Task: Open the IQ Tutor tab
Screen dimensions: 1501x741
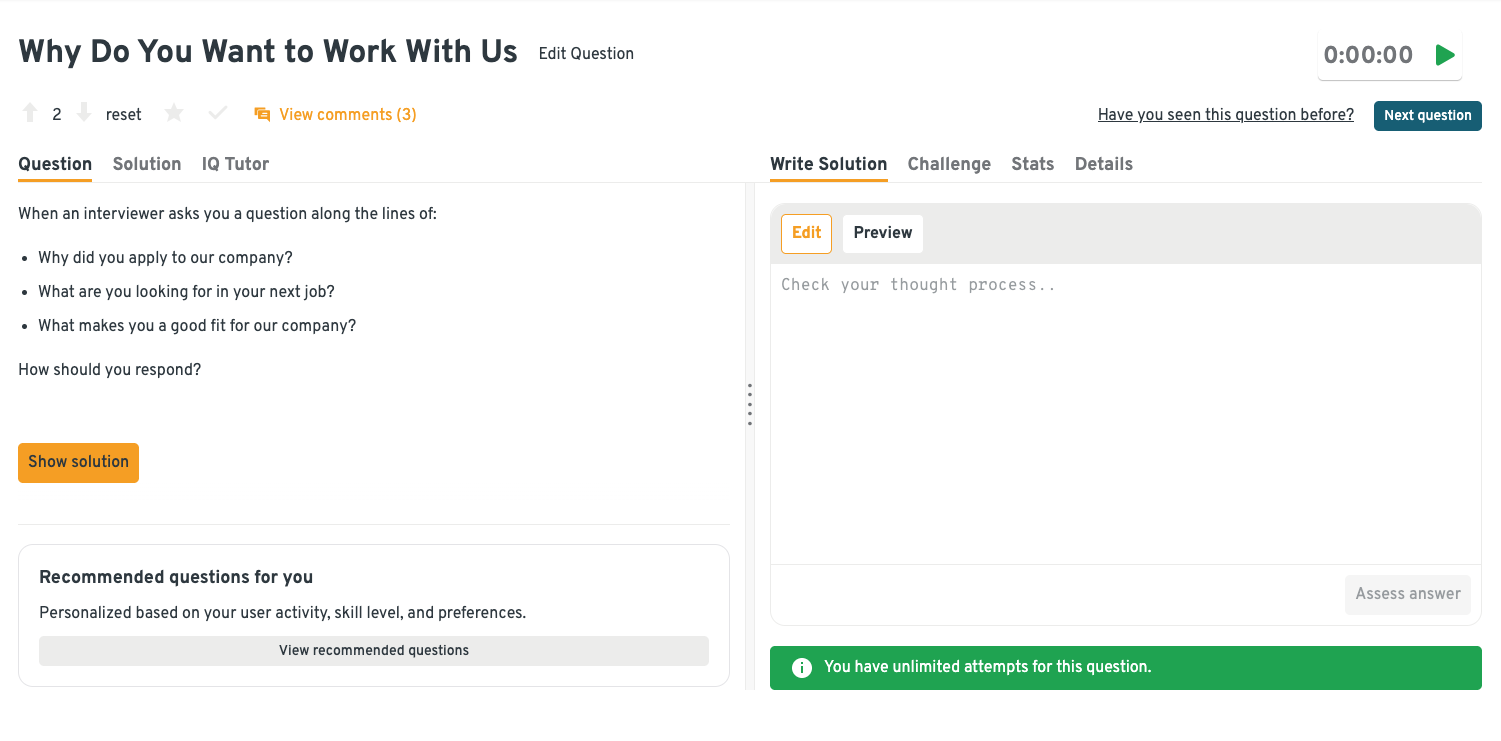Action: tap(235, 164)
